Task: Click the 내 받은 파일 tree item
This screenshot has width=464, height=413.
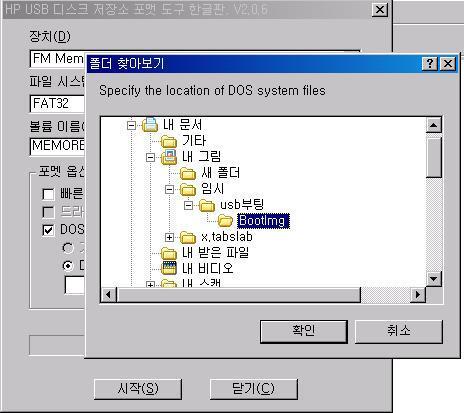Action: (x=215, y=253)
